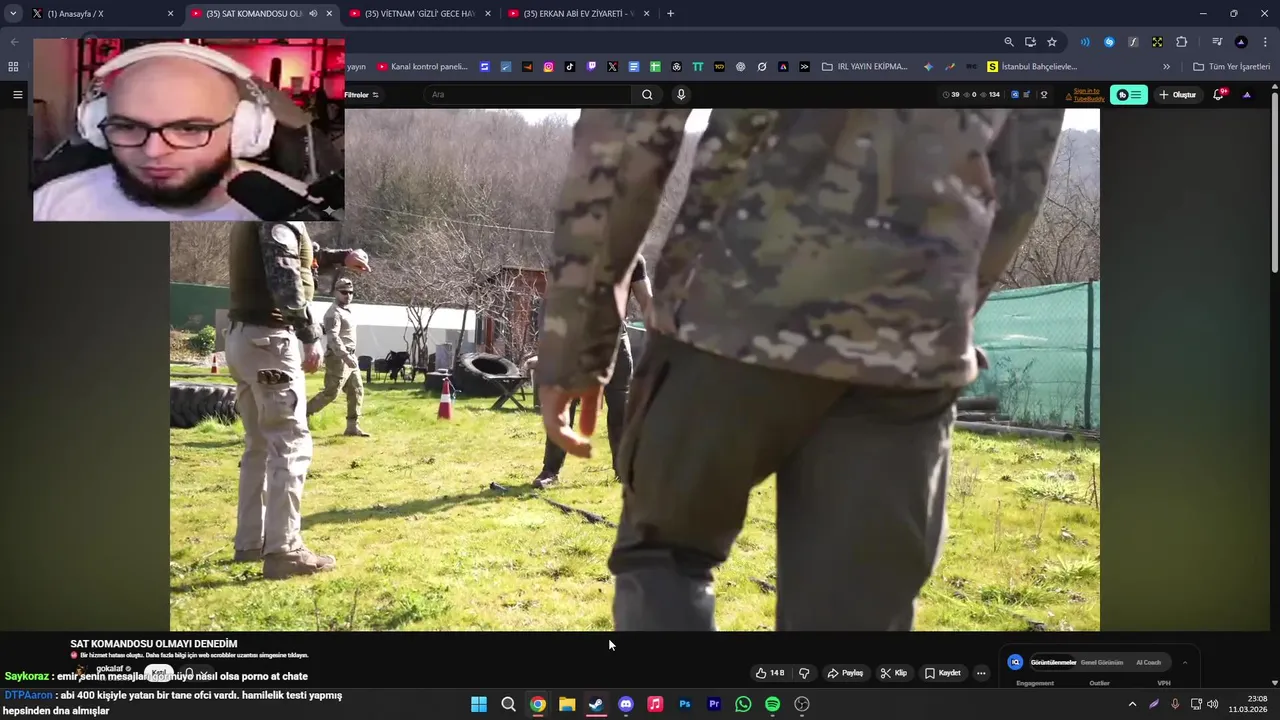Image resolution: width=1280 pixels, height=720 pixels.
Task: Open the YouTube account avatar menu
Action: [x=1246, y=94]
